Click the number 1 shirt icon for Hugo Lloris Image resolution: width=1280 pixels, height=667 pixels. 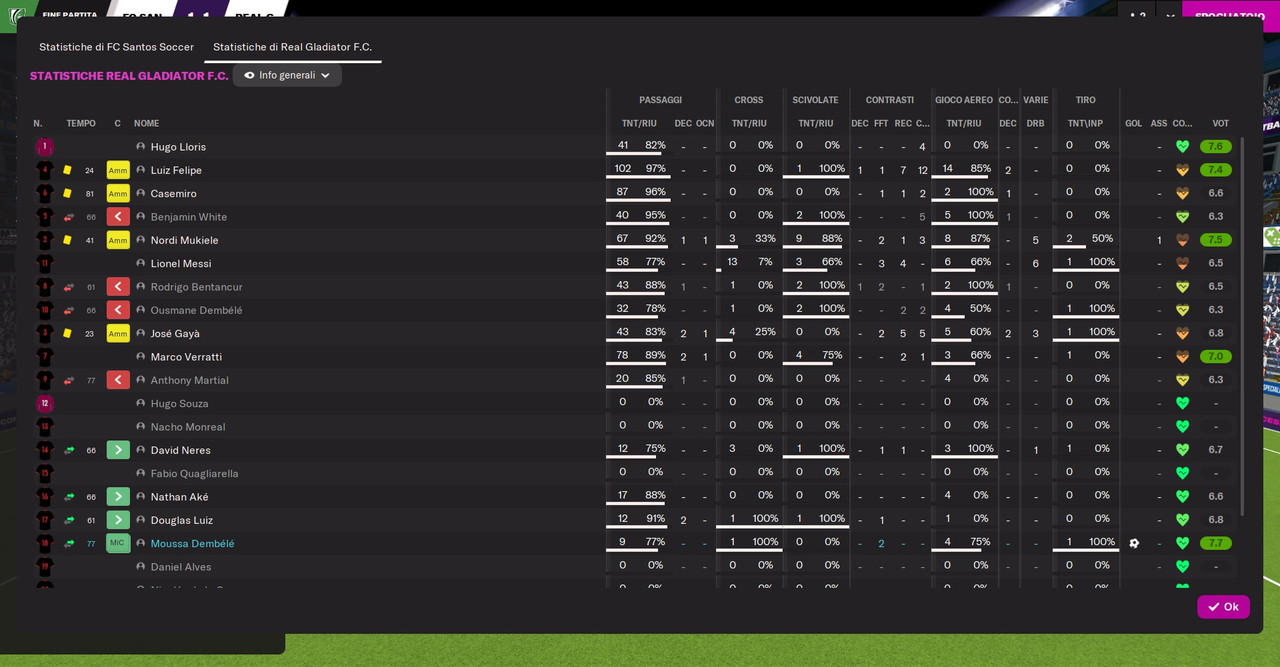45,147
